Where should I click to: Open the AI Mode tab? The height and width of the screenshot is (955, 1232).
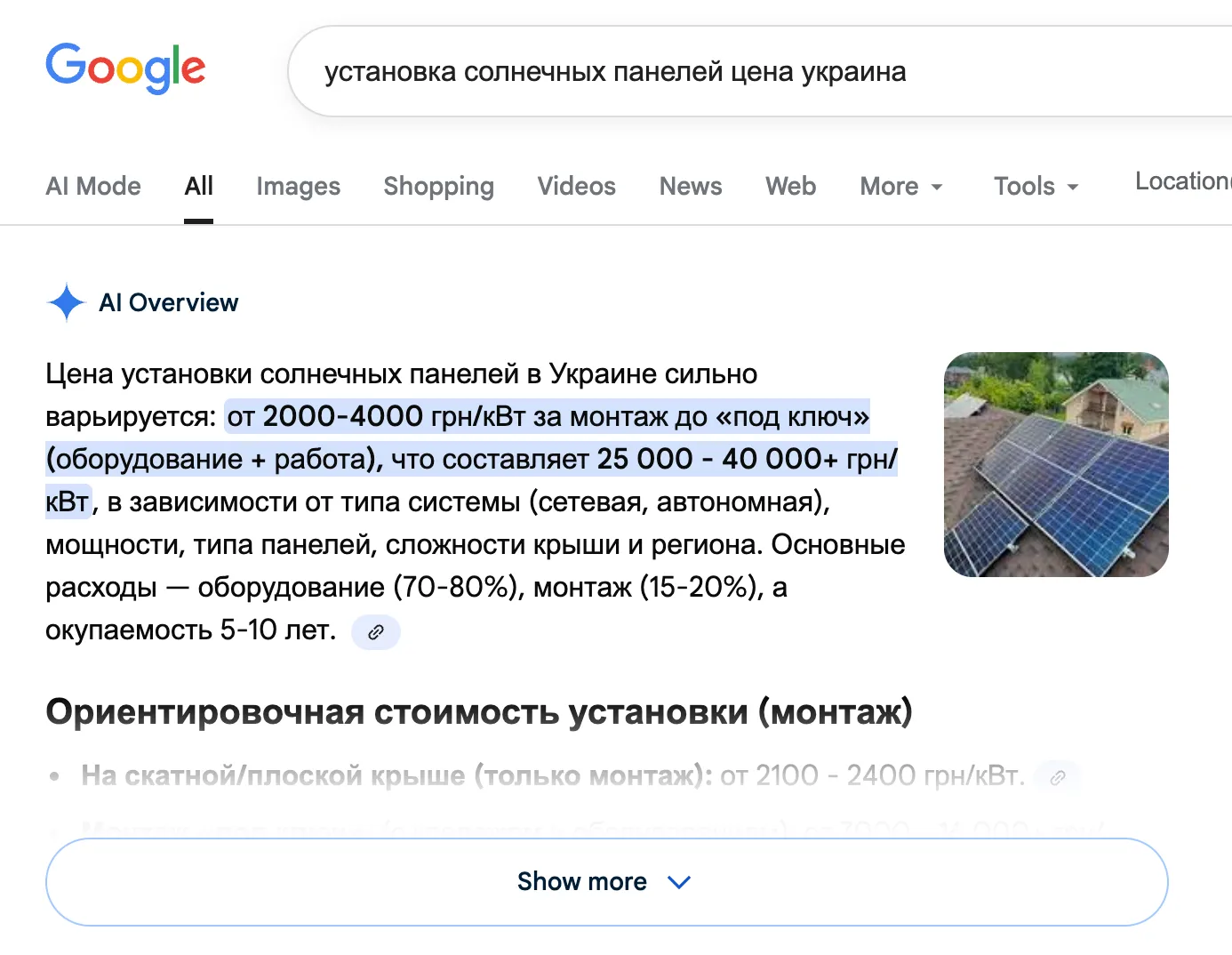click(92, 187)
